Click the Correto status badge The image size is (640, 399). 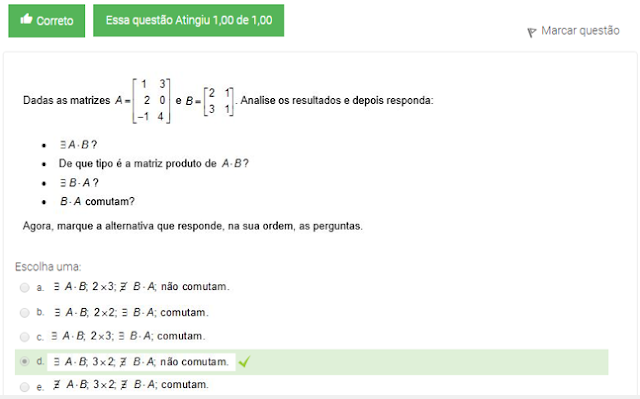pyautogui.click(x=47, y=21)
